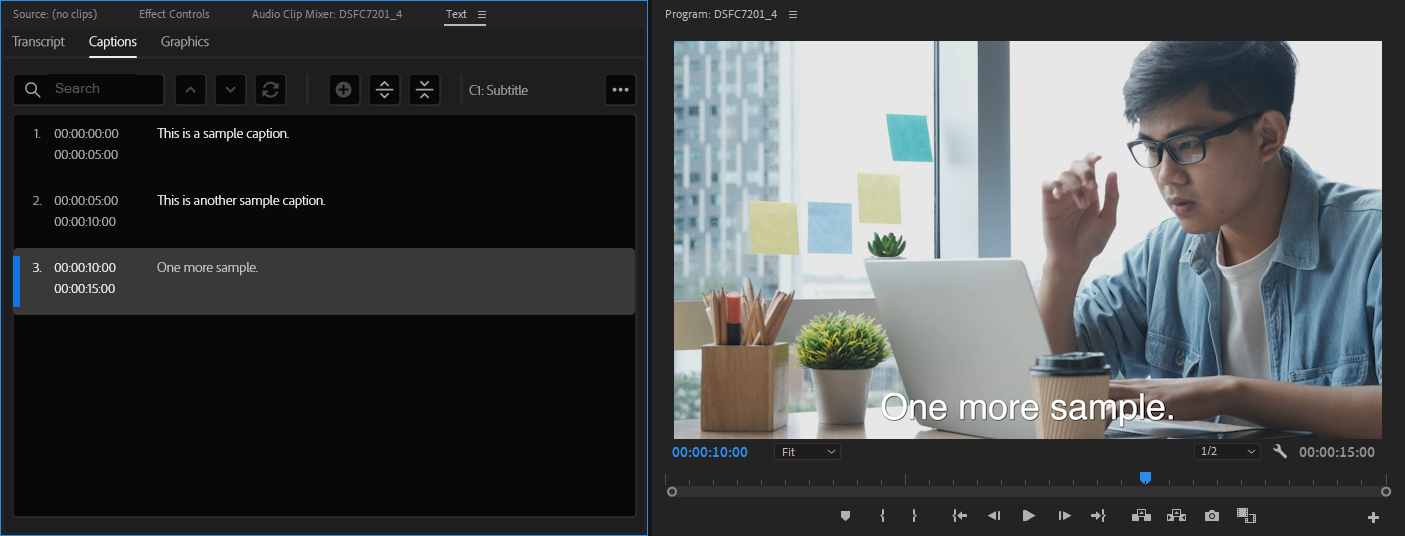Refresh the caption search results
Viewport: 1405px width, 536px height.
[270, 90]
